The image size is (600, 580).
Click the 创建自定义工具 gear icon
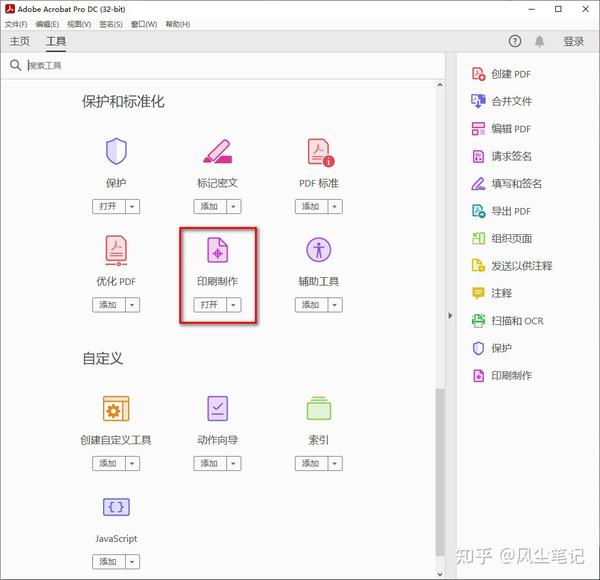116,408
